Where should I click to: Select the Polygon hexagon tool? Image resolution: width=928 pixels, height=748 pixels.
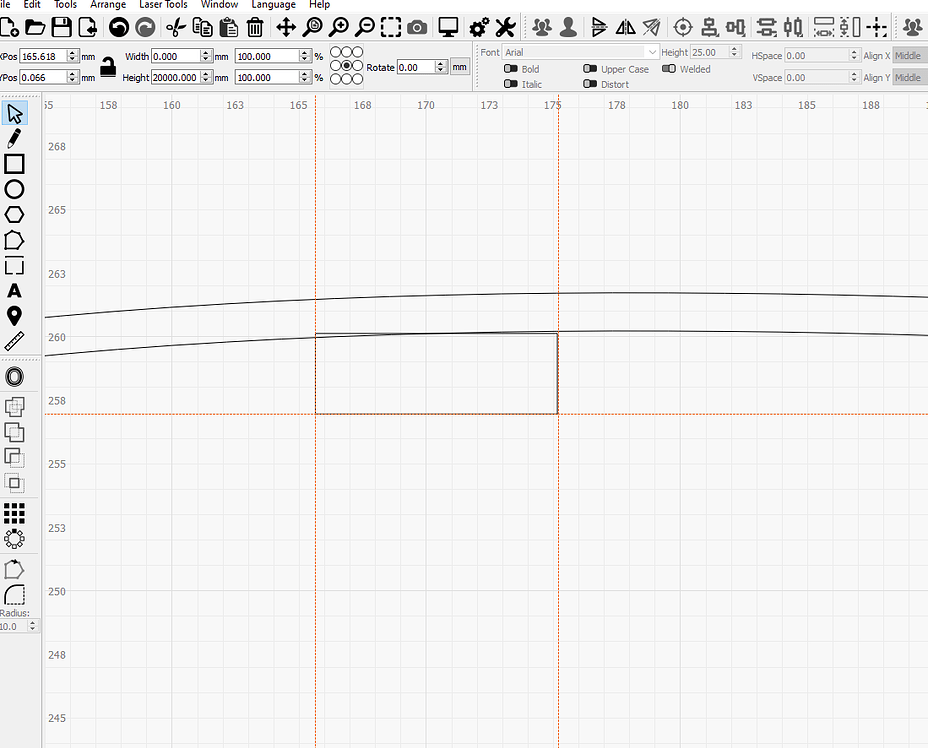point(14,215)
